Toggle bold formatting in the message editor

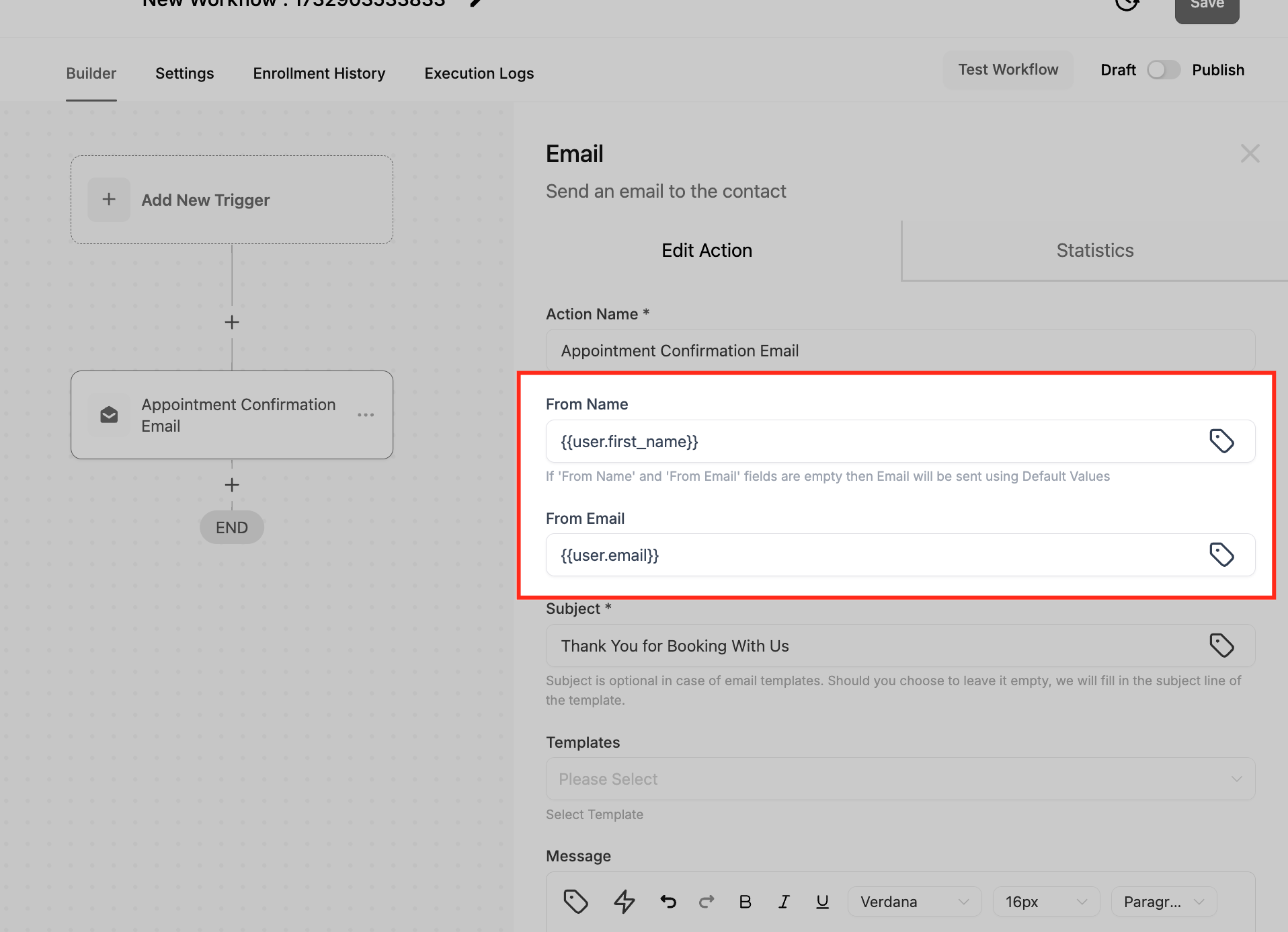coord(745,901)
